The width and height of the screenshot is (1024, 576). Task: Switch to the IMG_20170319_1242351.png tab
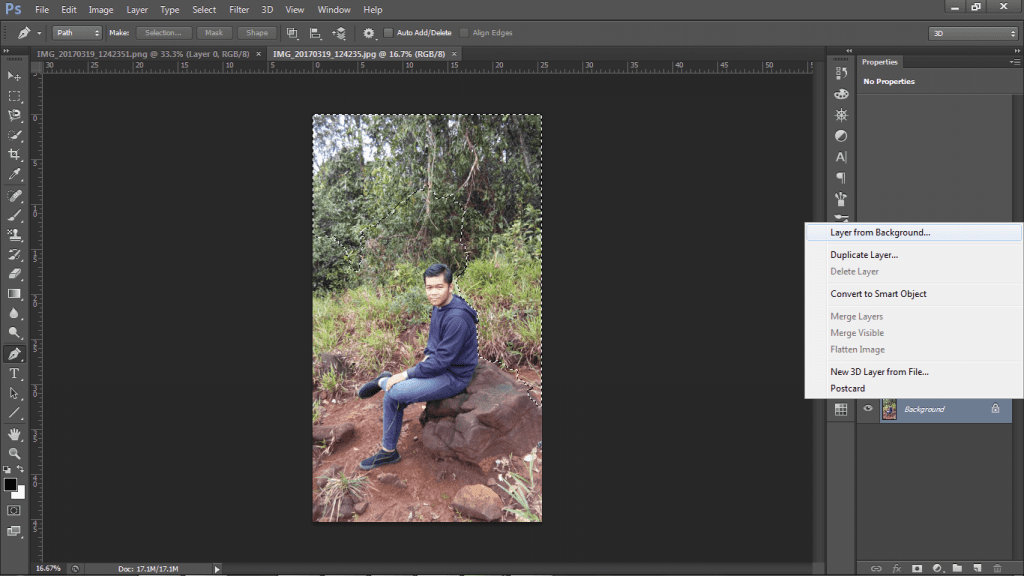144,53
